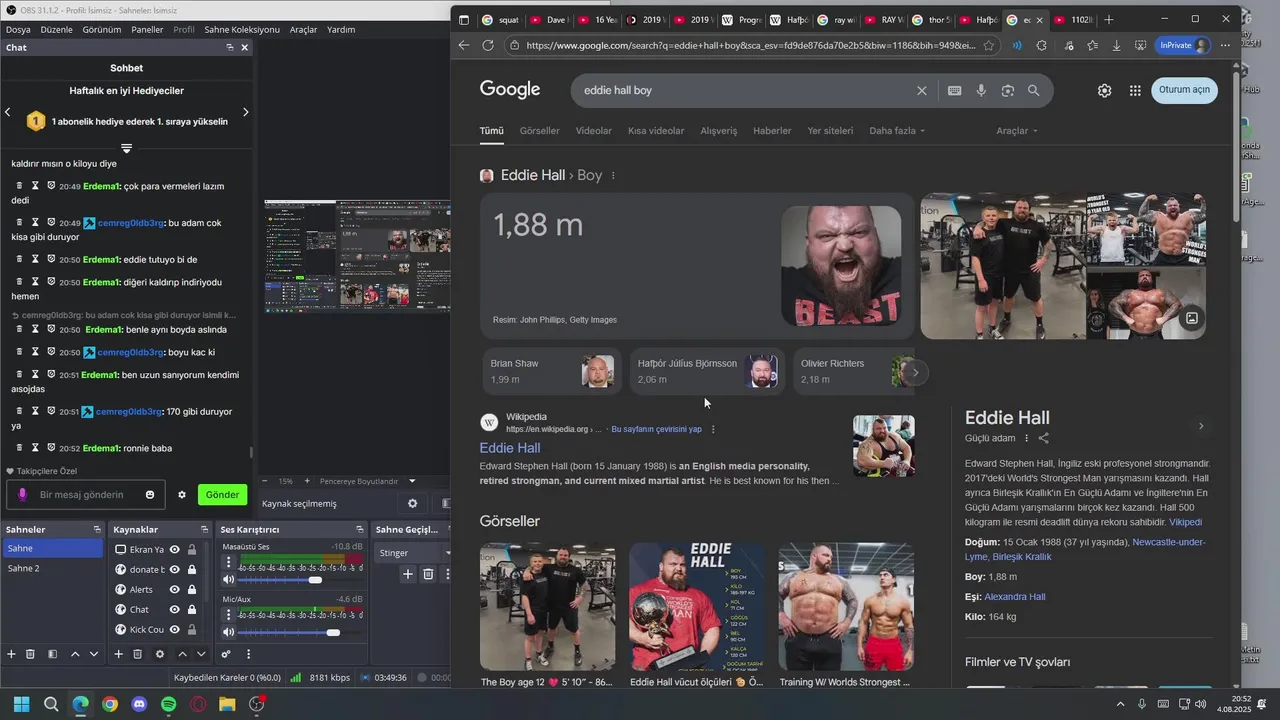Screen dimensions: 1280x720
Task: Switch to Videolar search tab
Action: [x=594, y=131]
